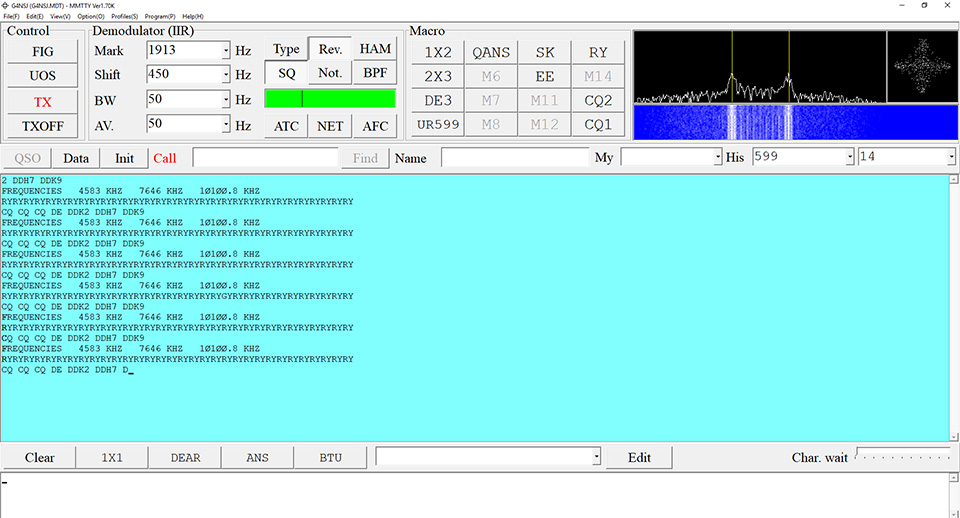Open the Profiles(S) menu

[124, 17]
